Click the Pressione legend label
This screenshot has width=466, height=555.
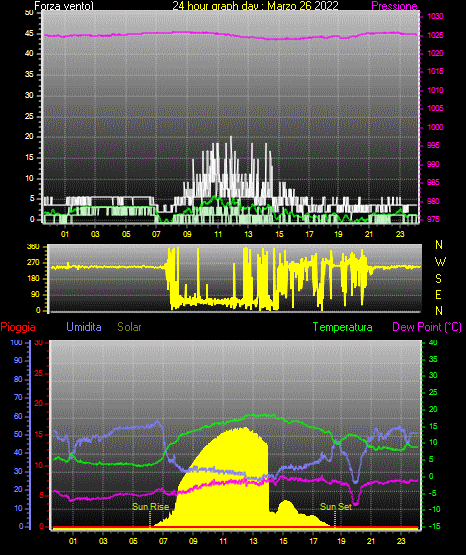(x=395, y=6)
